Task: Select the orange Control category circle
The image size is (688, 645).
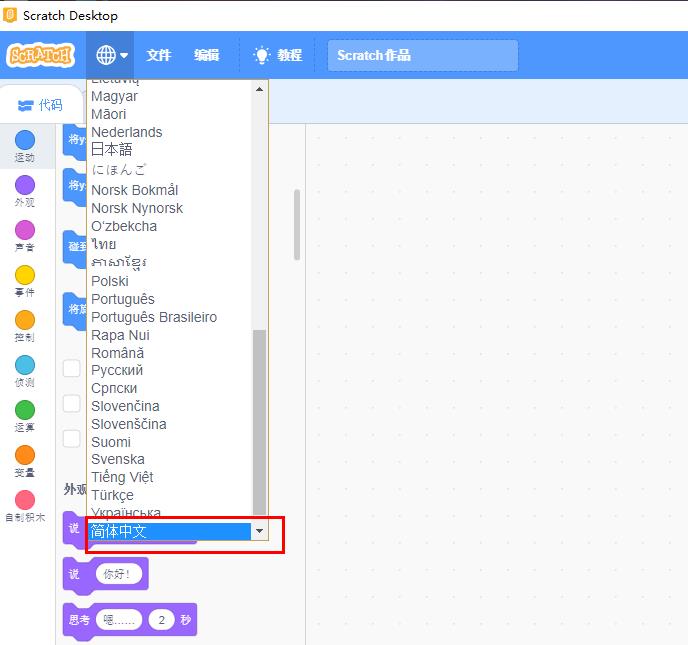Action: click(25, 320)
